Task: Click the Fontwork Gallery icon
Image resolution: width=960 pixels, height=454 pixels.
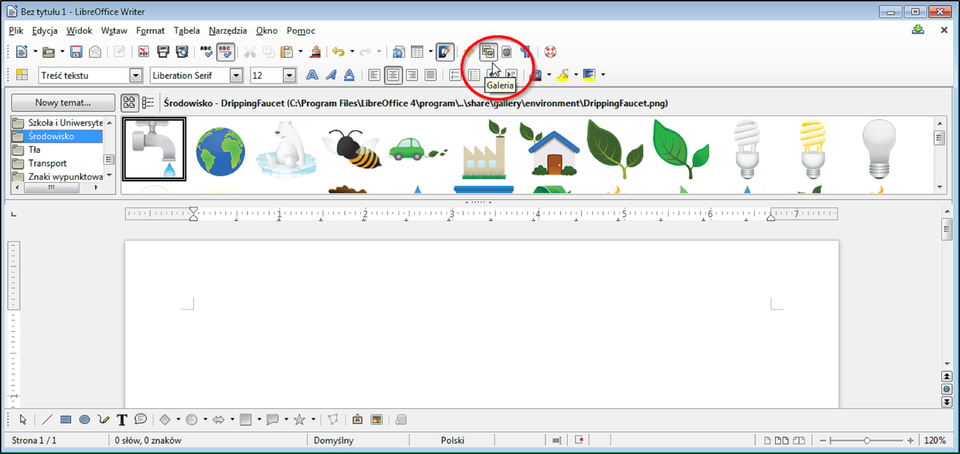Action: click(x=358, y=420)
